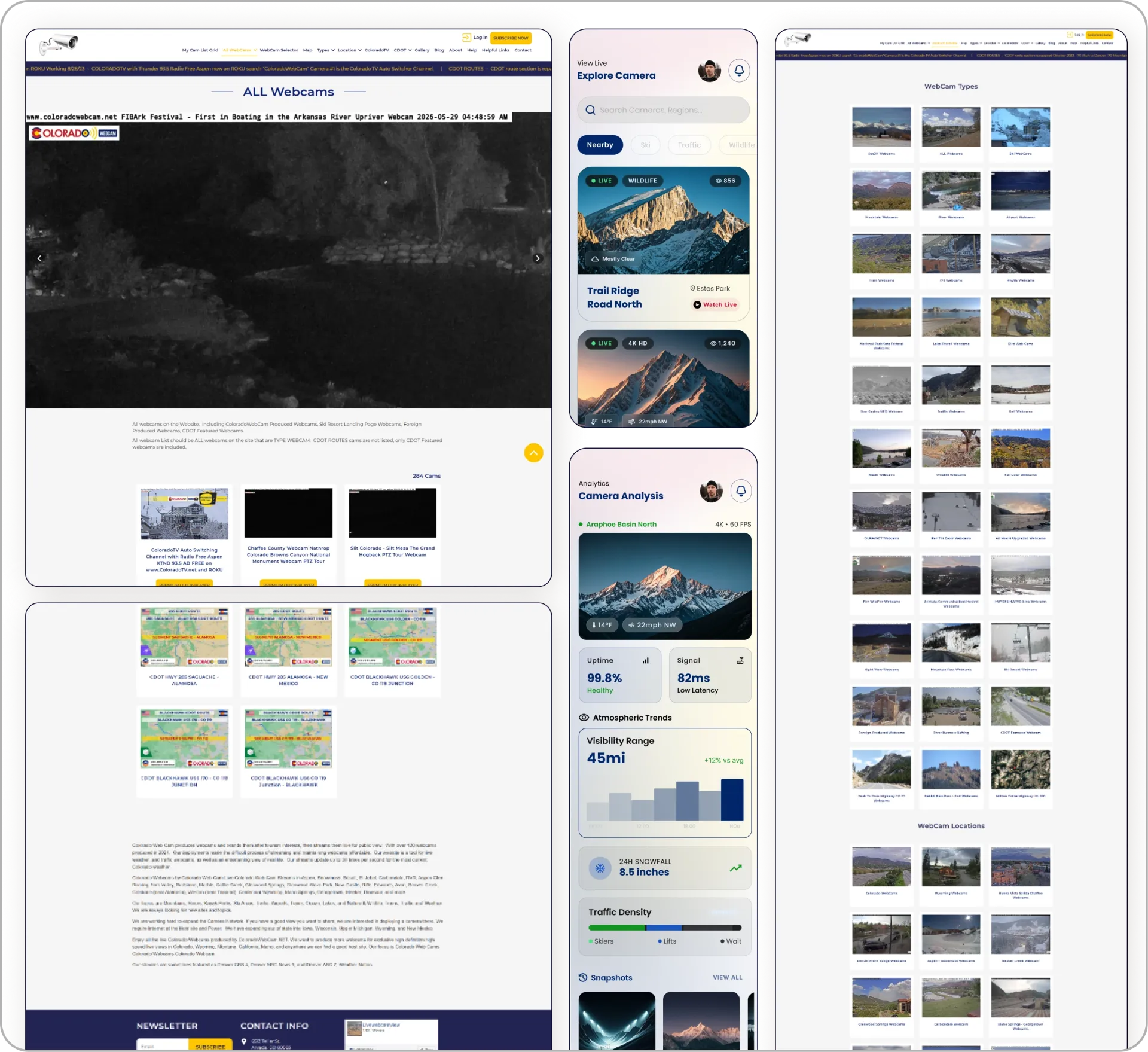Select the Wildlife filter chip
Viewport: 1148px width, 1052px height.
pyautogui.click(x=739, y=145)
